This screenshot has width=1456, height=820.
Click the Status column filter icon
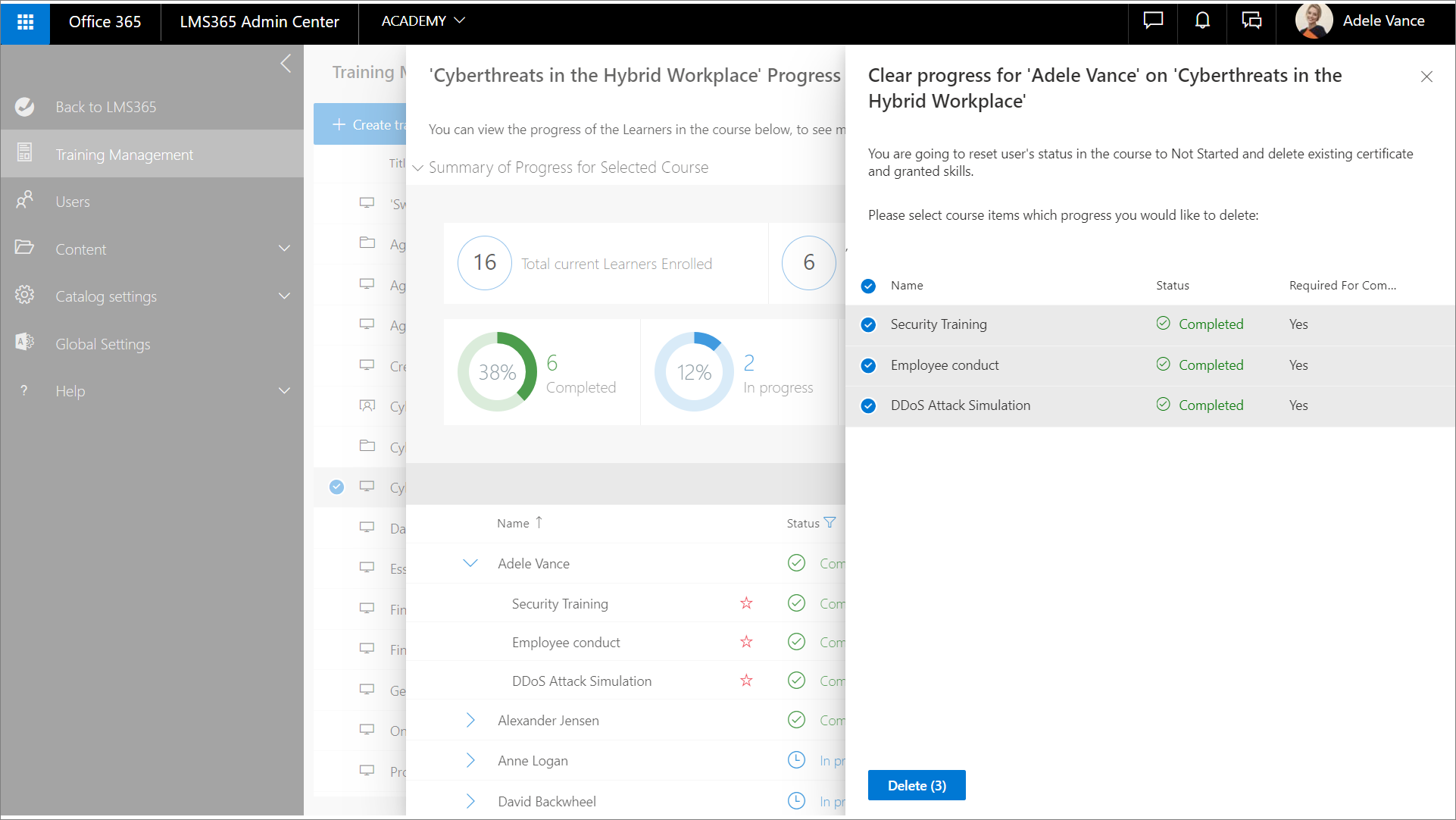click(830, 523)
